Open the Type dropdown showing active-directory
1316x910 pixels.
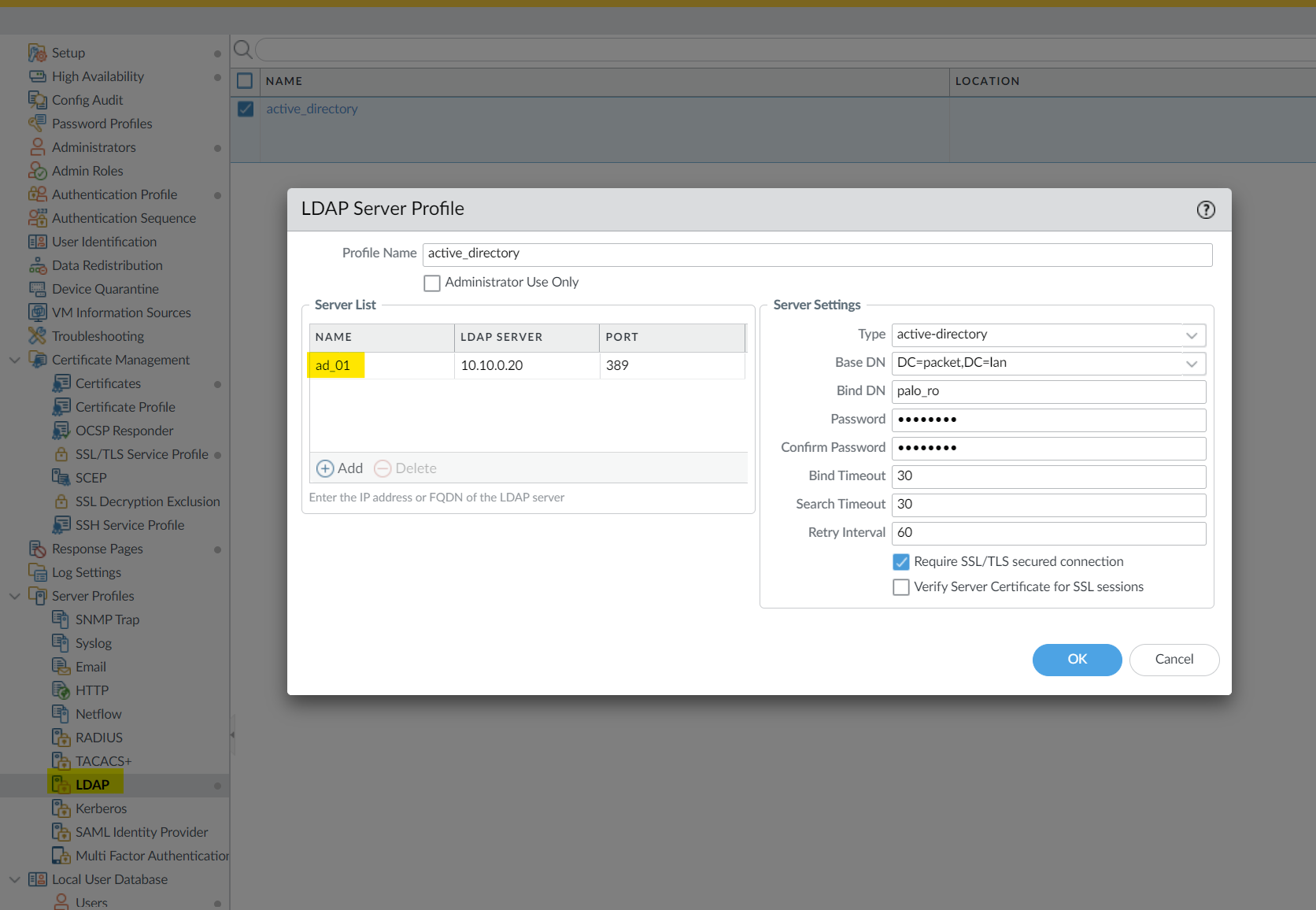click(1192, 335)
